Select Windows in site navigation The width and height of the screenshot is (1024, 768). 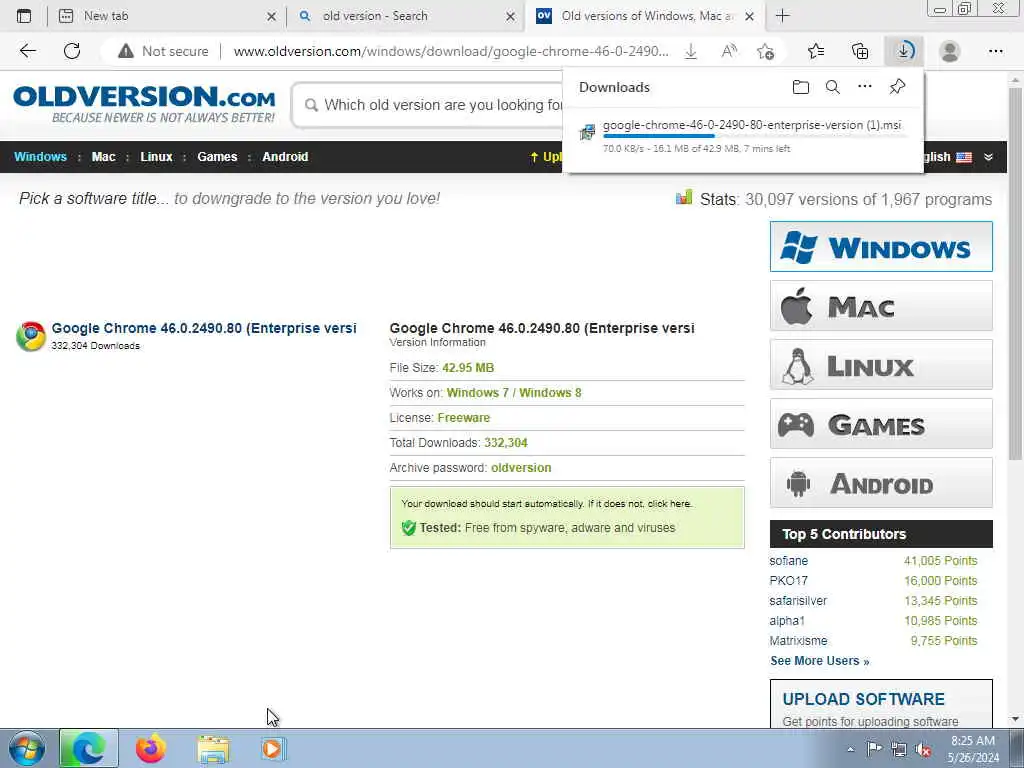tap(40, 157)
